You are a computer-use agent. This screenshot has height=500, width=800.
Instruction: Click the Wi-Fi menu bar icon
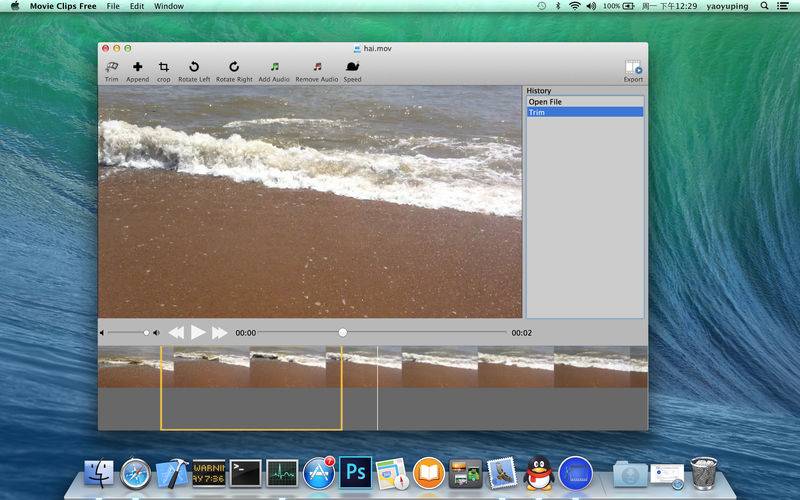coord(574,6)
